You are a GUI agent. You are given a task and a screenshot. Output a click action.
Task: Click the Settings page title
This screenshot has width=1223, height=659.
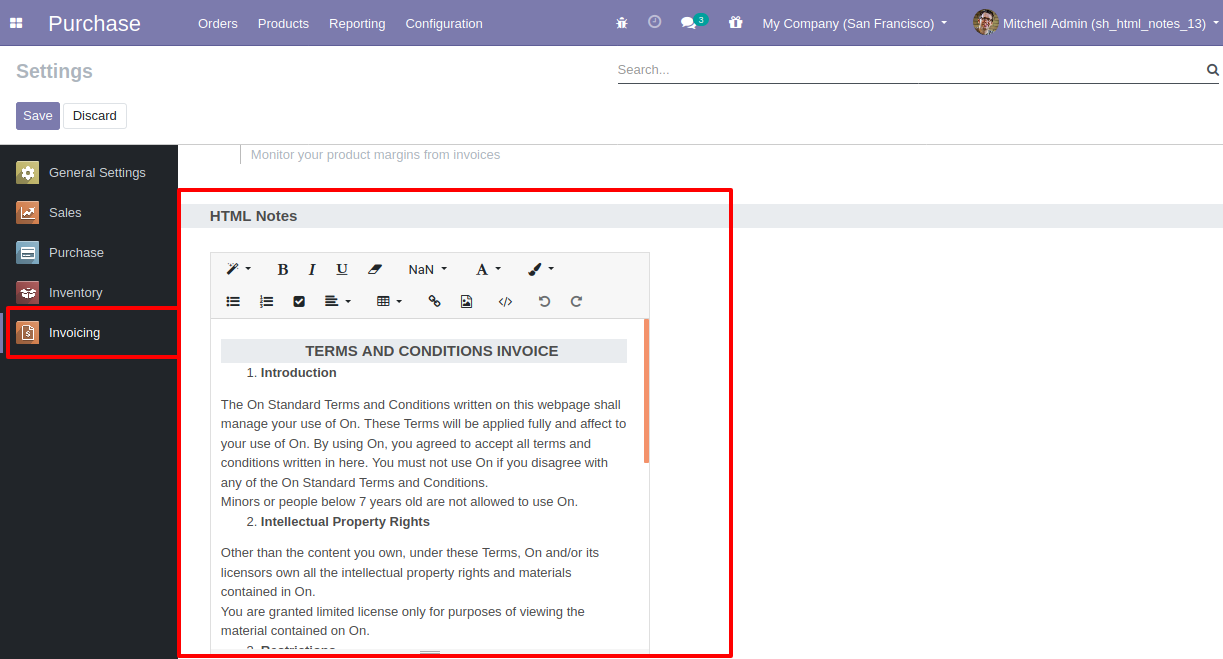pyautogui.click(x=55, y=71)
